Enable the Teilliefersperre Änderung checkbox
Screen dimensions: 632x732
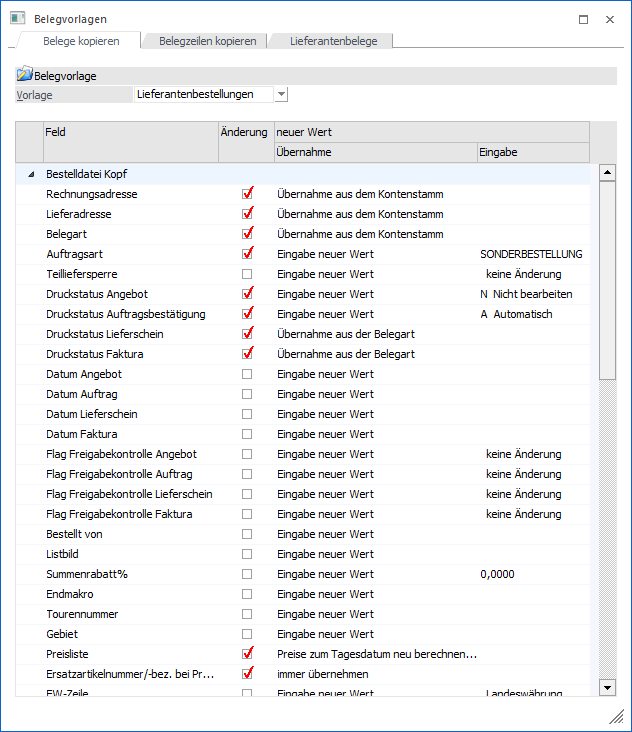[247, 274]
